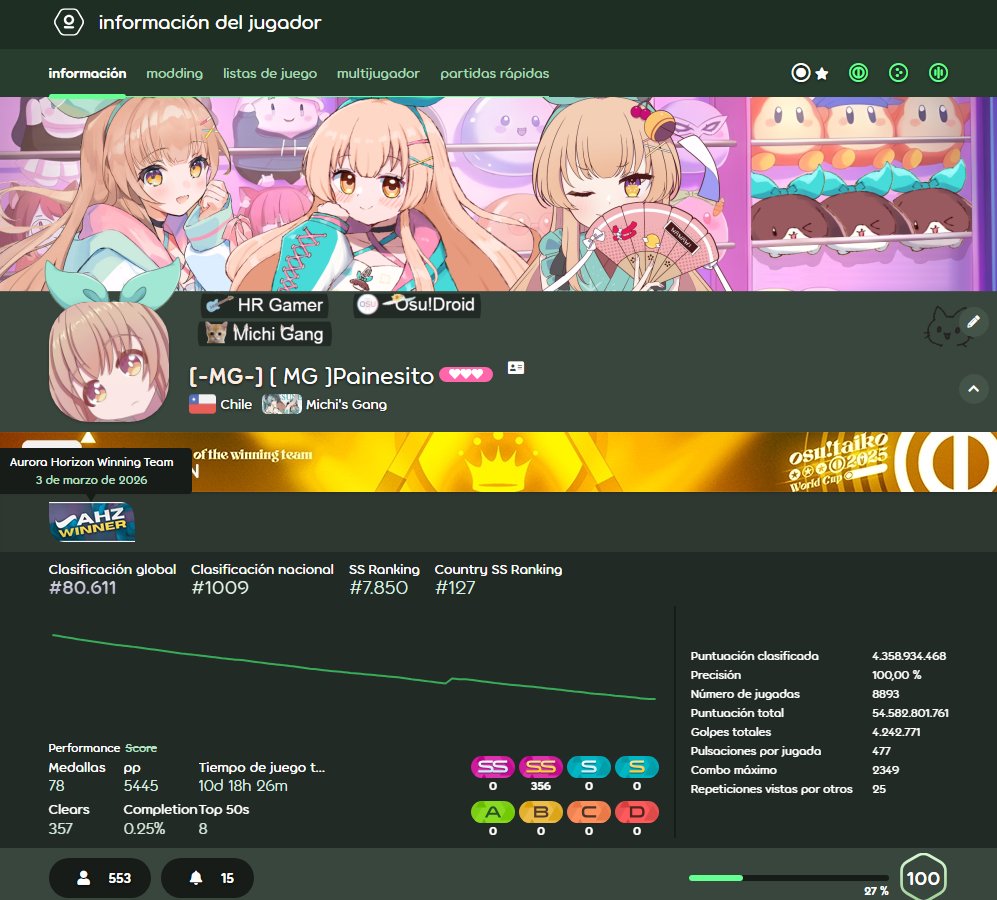The width and height of the screenshot is (997, 900).
Task: Click the gold SS rank icon with 356
Action: [x=540, y=767]
